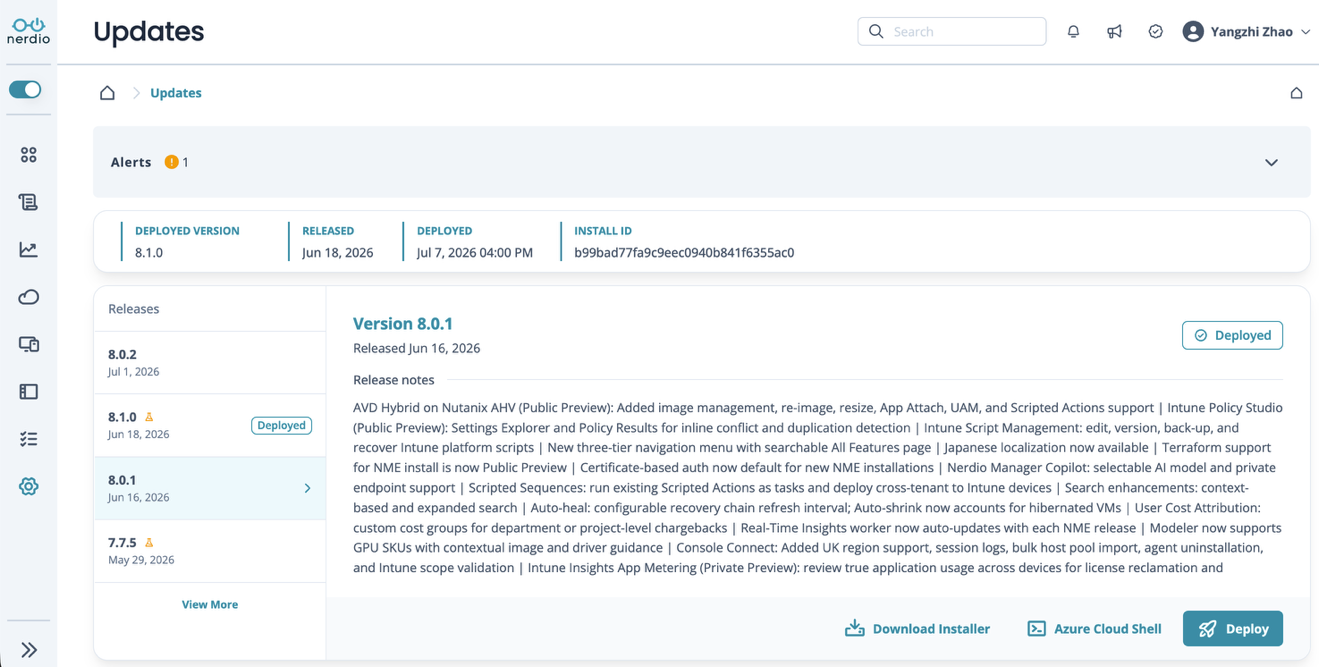Click the Released date Jun 18, 2026 in summary
Viewport: 1319px width, 667px height.
click(338, 253)
